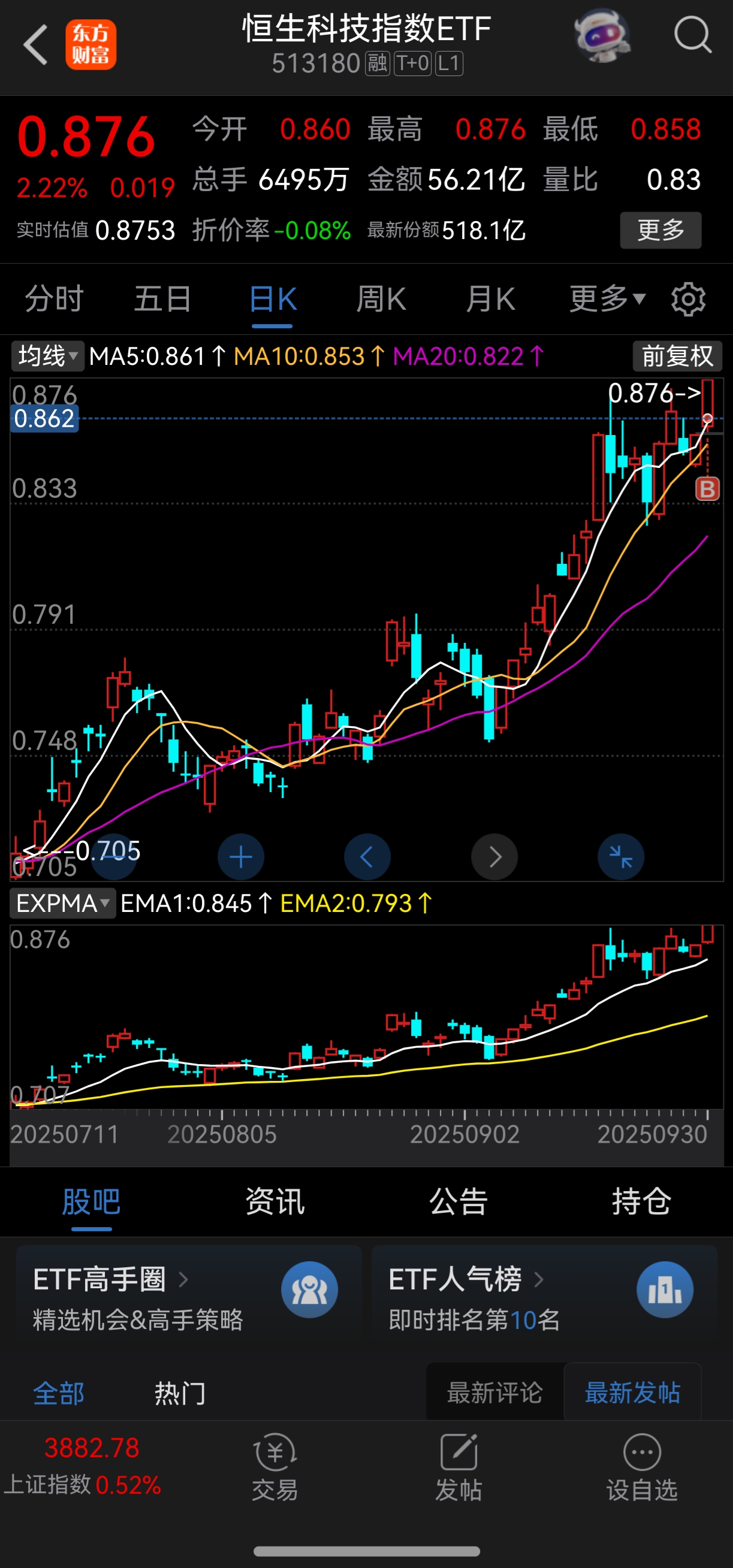Image resolution: width=733 pixels, height=1568 pixels.
Task: Switch to 周K chart tab
Action: [x=381, y=299]
